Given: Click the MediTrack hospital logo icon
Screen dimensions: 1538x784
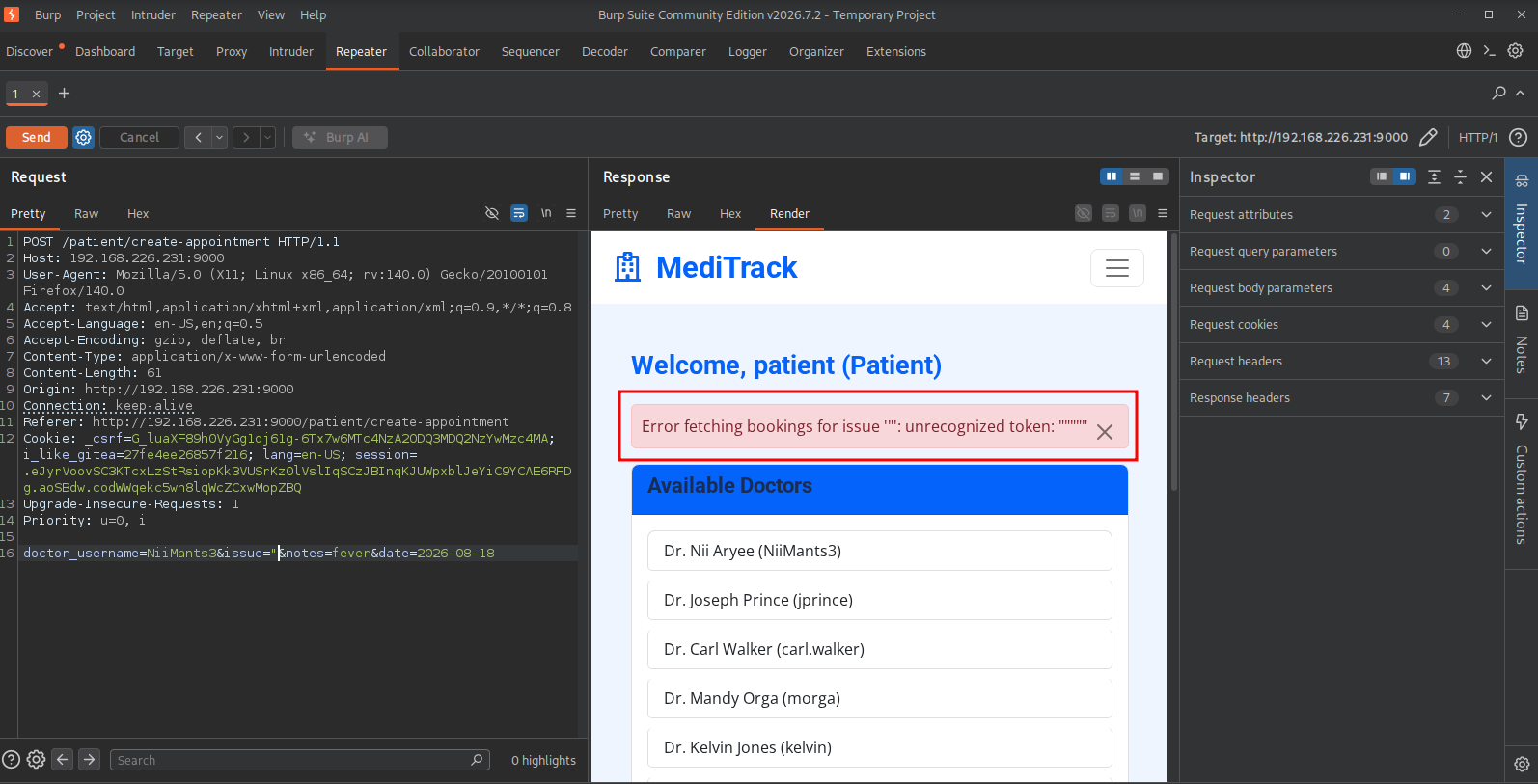Looking at the screenshot, I should pyautogui.click(x=628, y=267).
